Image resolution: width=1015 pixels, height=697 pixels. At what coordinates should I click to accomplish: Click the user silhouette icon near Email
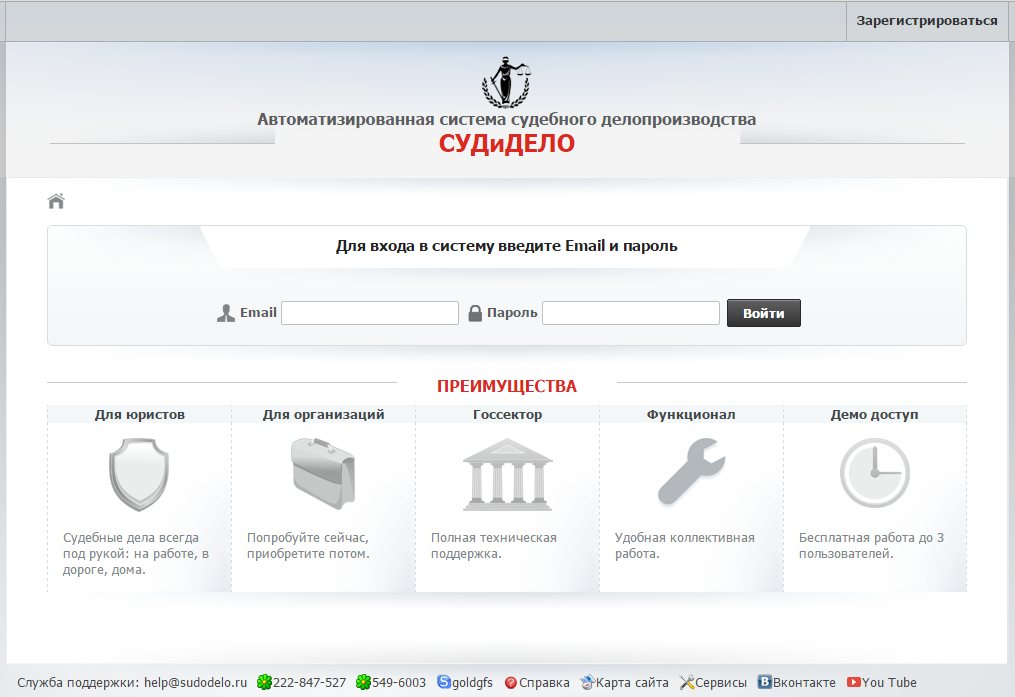[225, 313]
